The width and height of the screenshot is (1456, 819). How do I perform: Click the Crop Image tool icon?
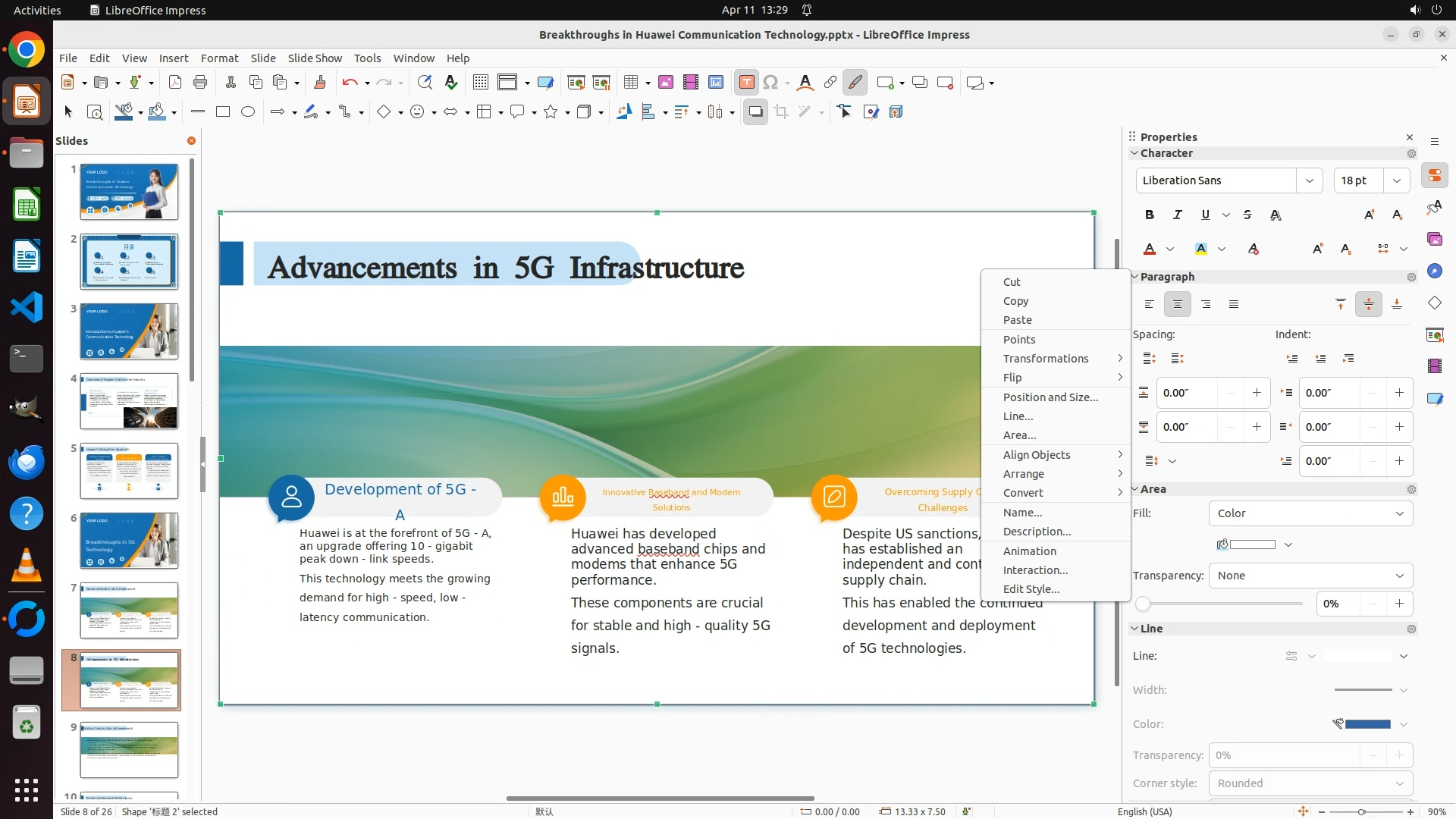tap(781, 112)
